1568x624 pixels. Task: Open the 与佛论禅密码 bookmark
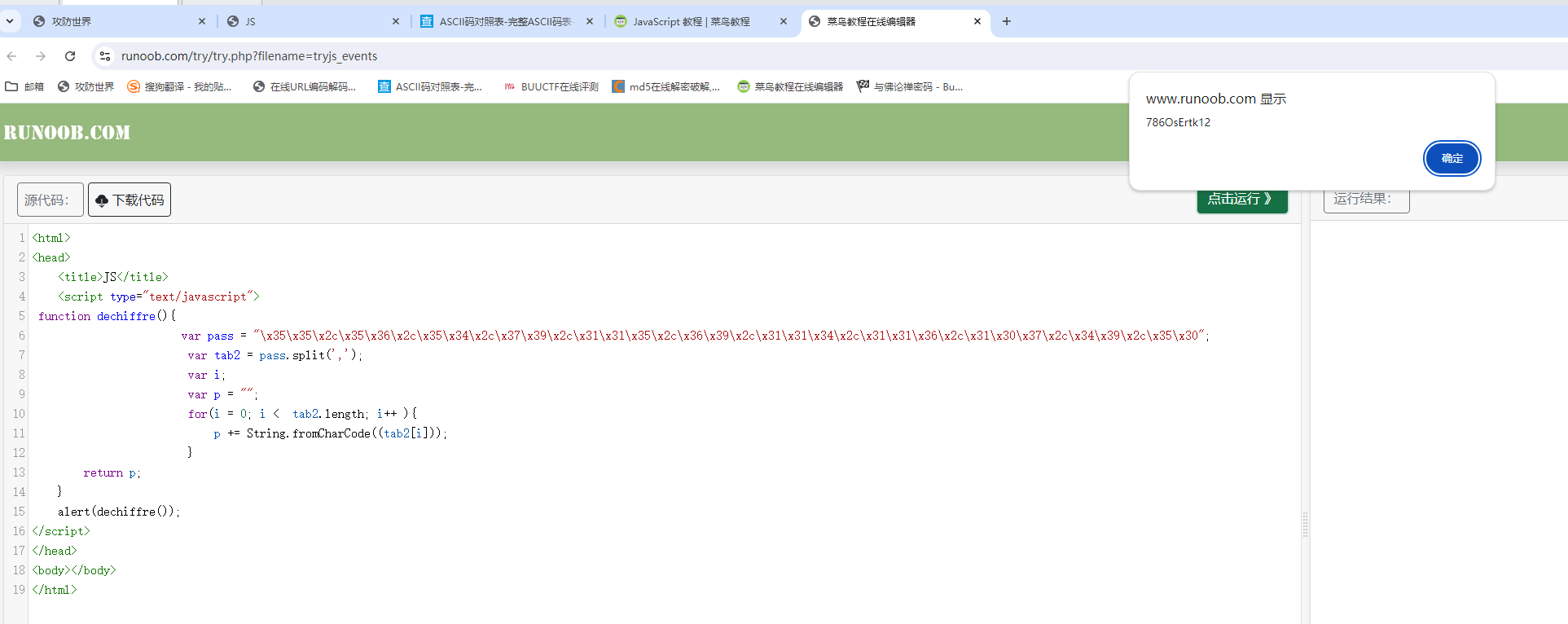(910, 86)
